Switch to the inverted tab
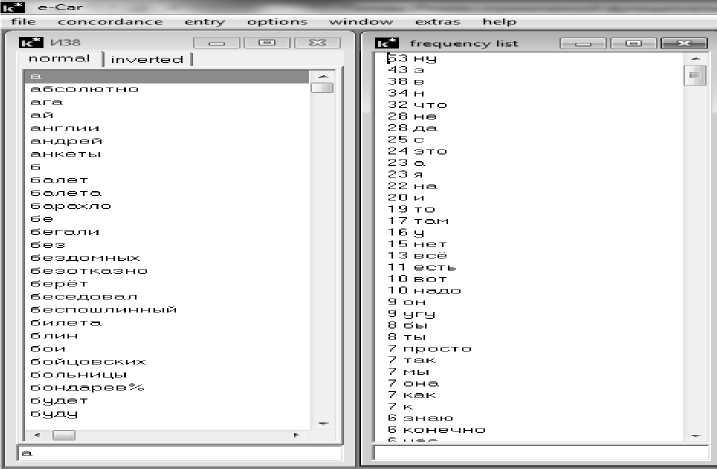 click(x=147, y=59)
